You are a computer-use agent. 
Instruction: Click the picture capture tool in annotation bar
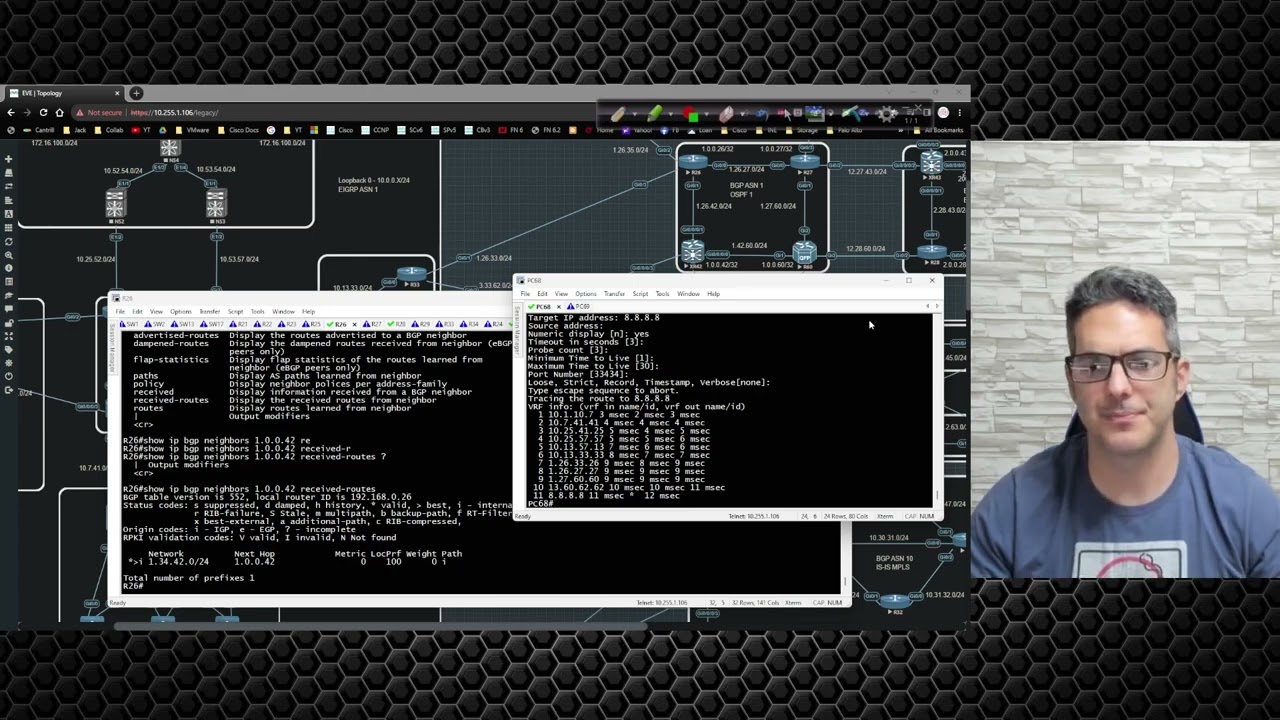[x=815, y=113]
